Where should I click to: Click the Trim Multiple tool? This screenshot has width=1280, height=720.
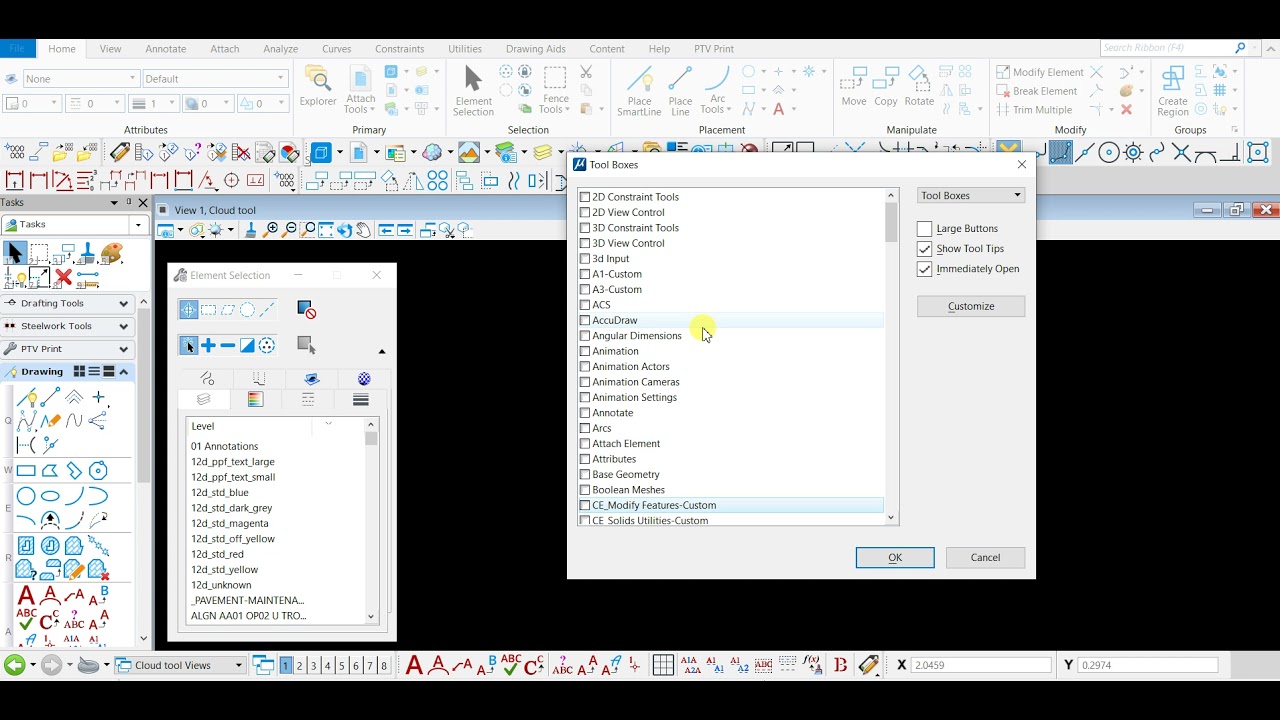(1034, 110)
